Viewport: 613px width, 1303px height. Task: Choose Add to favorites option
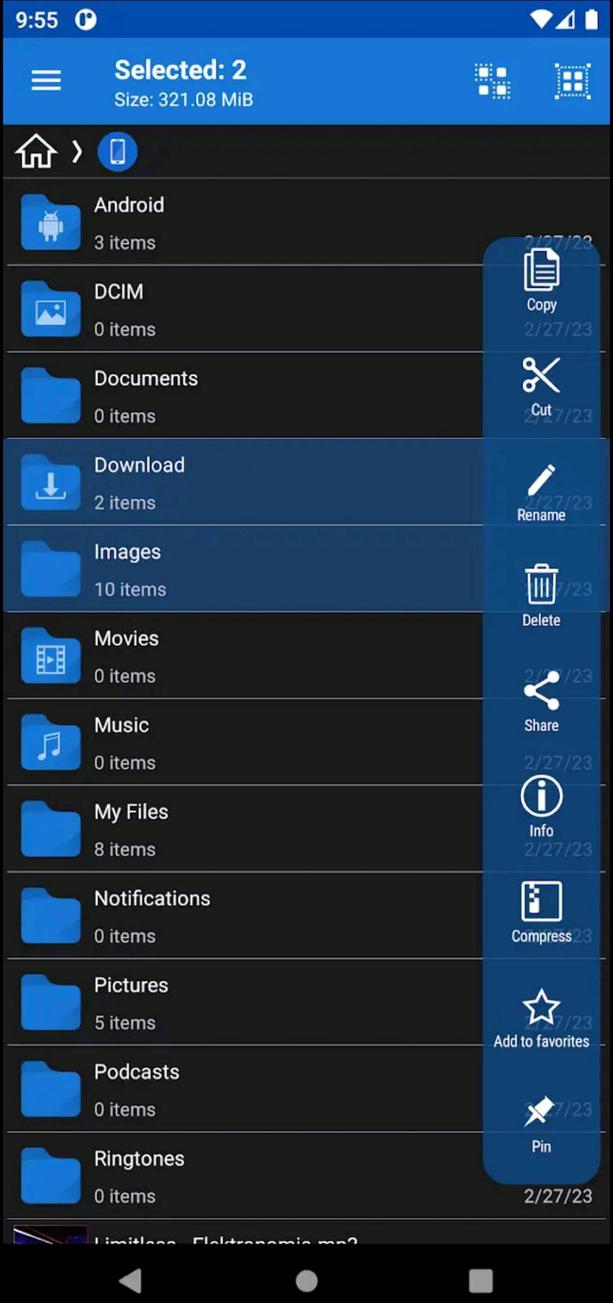point(541,1017)
